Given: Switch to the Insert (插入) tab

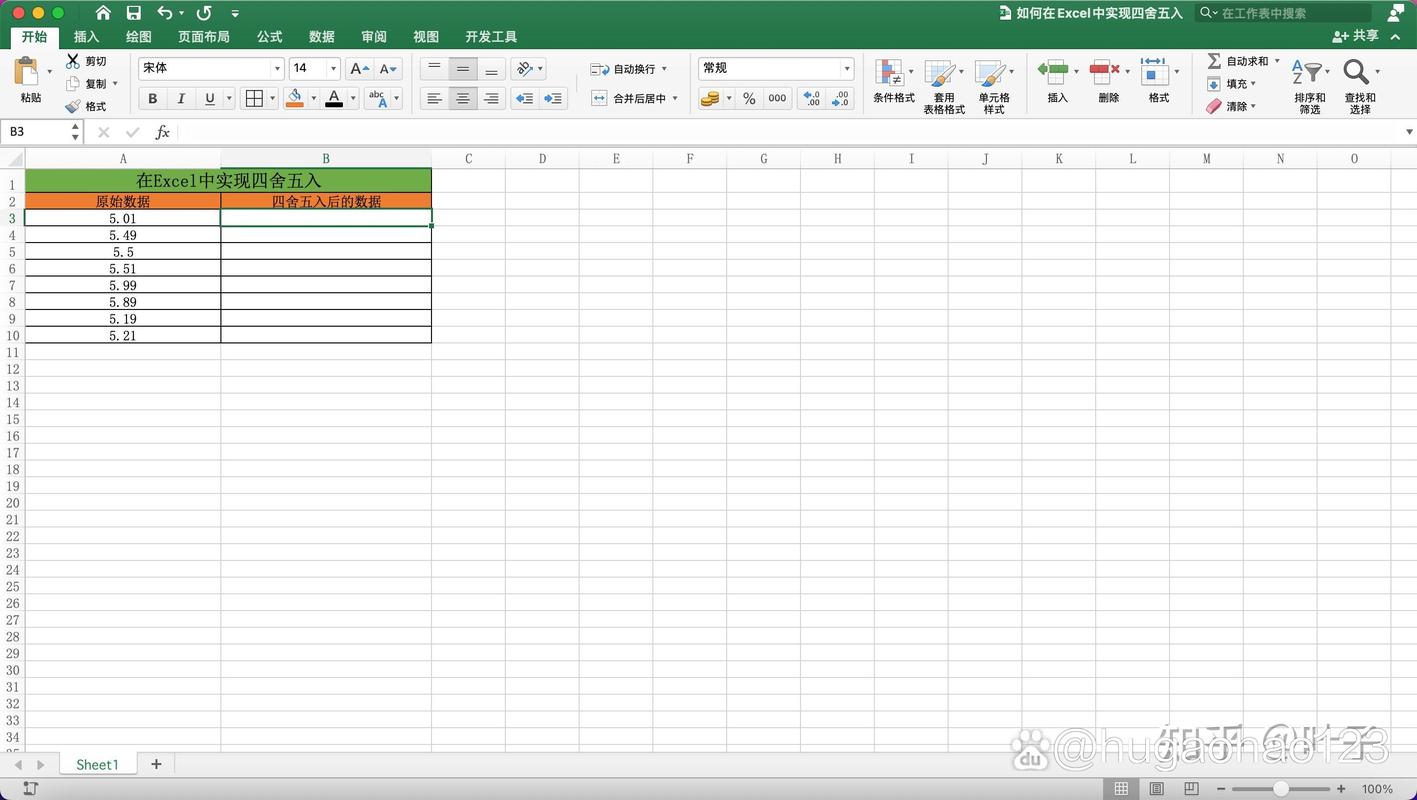Looking at the screenshot, I should pos(87,37).
